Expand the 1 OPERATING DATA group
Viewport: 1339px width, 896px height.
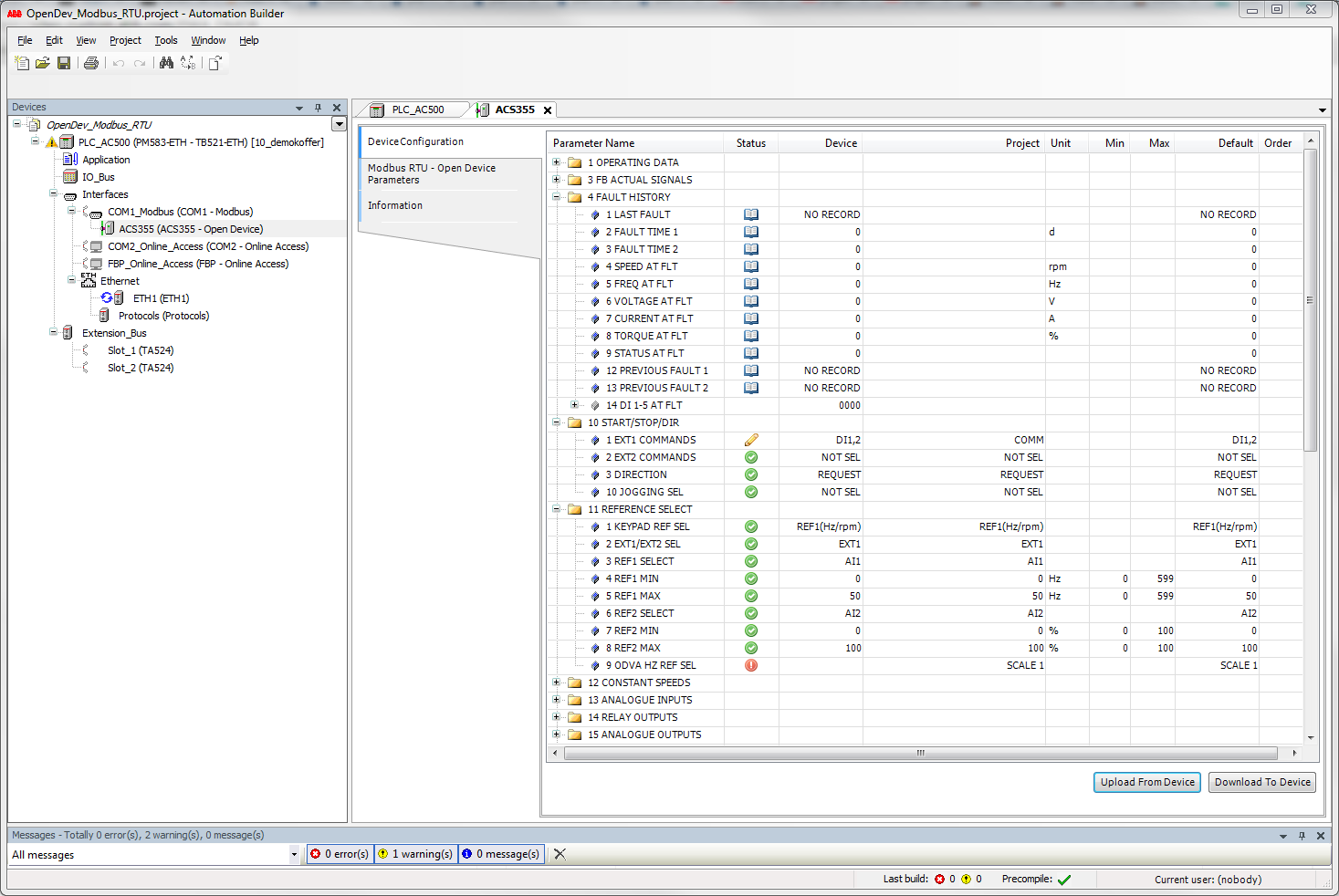[x=557, y=162]
